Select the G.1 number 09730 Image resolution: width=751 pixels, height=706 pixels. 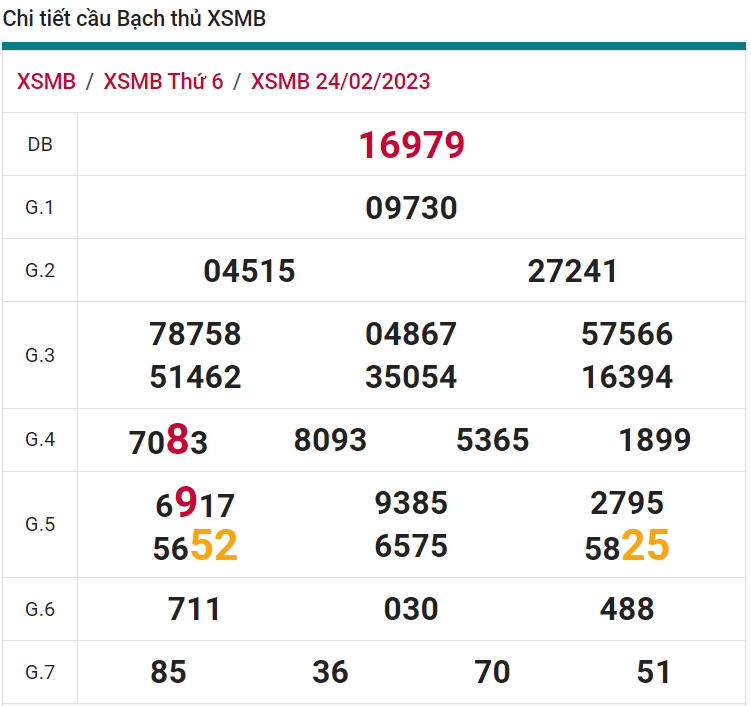coord(411,208)
